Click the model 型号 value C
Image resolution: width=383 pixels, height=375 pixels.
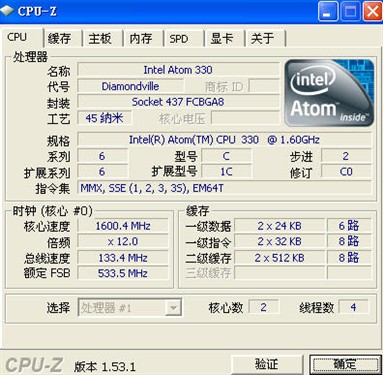point(226,156)
